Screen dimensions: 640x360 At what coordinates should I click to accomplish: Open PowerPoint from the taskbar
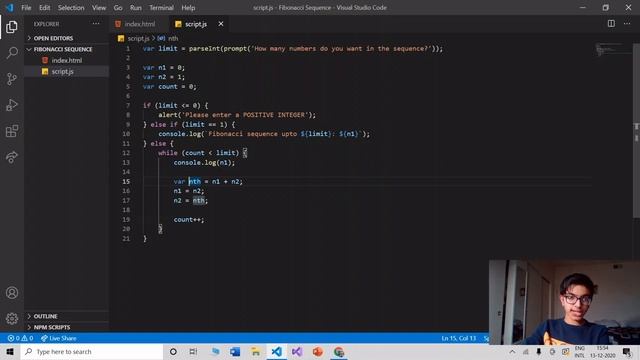(x=318, y=352)
